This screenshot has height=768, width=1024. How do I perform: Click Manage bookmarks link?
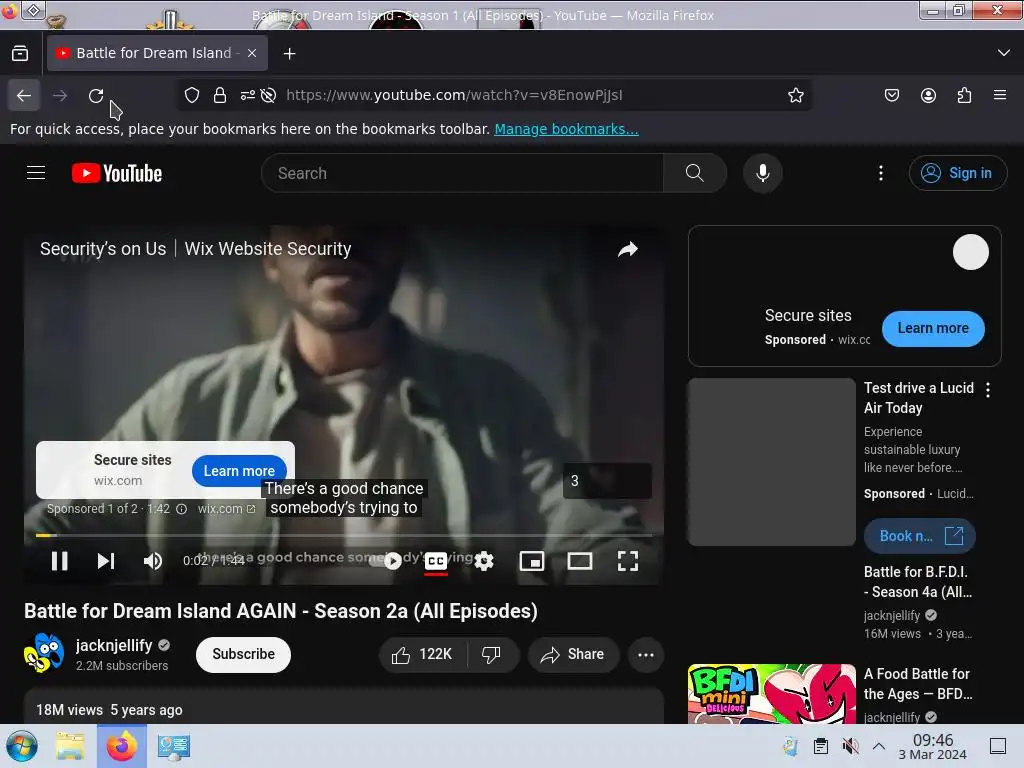tap(566, 129)
